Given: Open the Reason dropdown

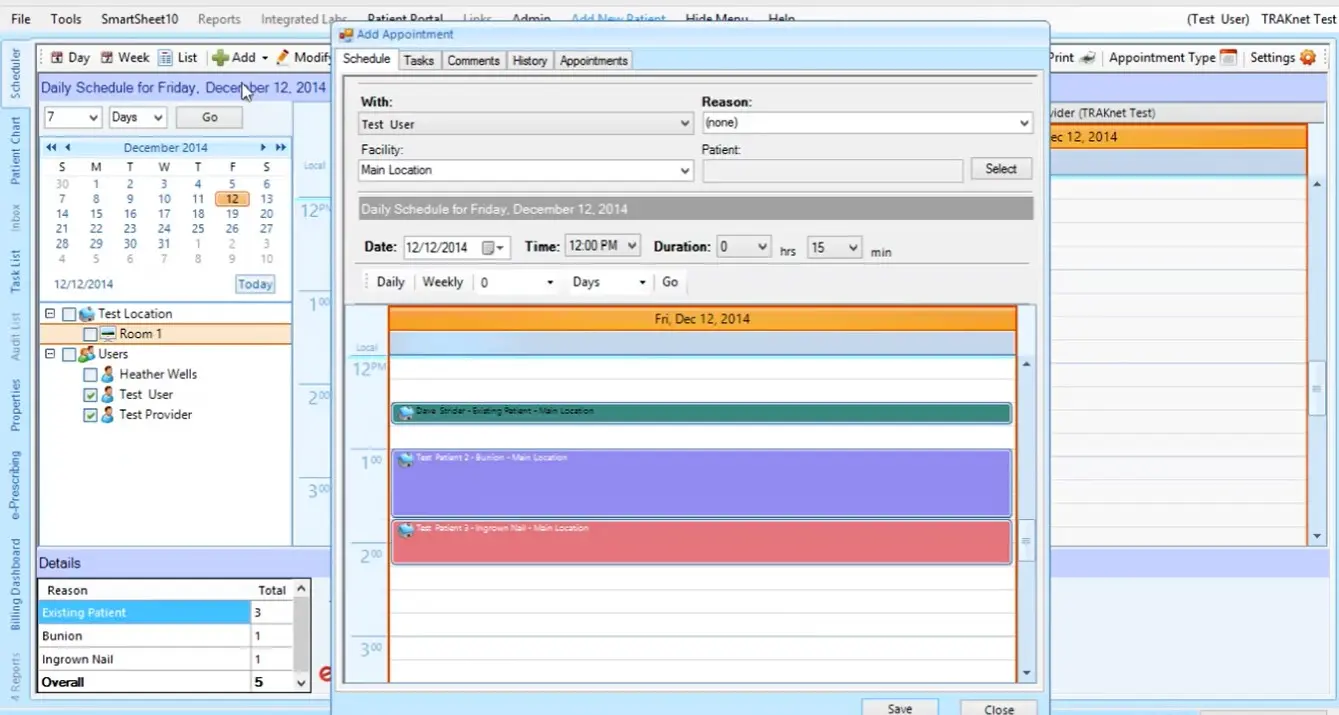Looking at the screenshot, I should click(1022, 123).
